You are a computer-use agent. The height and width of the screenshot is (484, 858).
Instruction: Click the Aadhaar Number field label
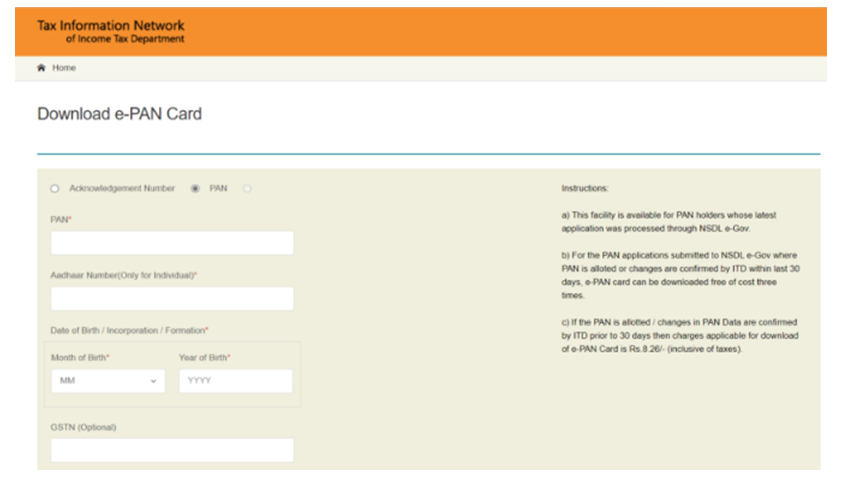(x=123, y=274)
